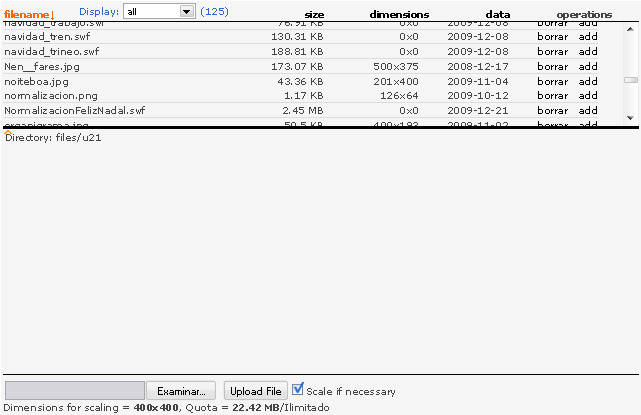Sort the list by dimensions column

pyautogui.click(x=399, y=15)
